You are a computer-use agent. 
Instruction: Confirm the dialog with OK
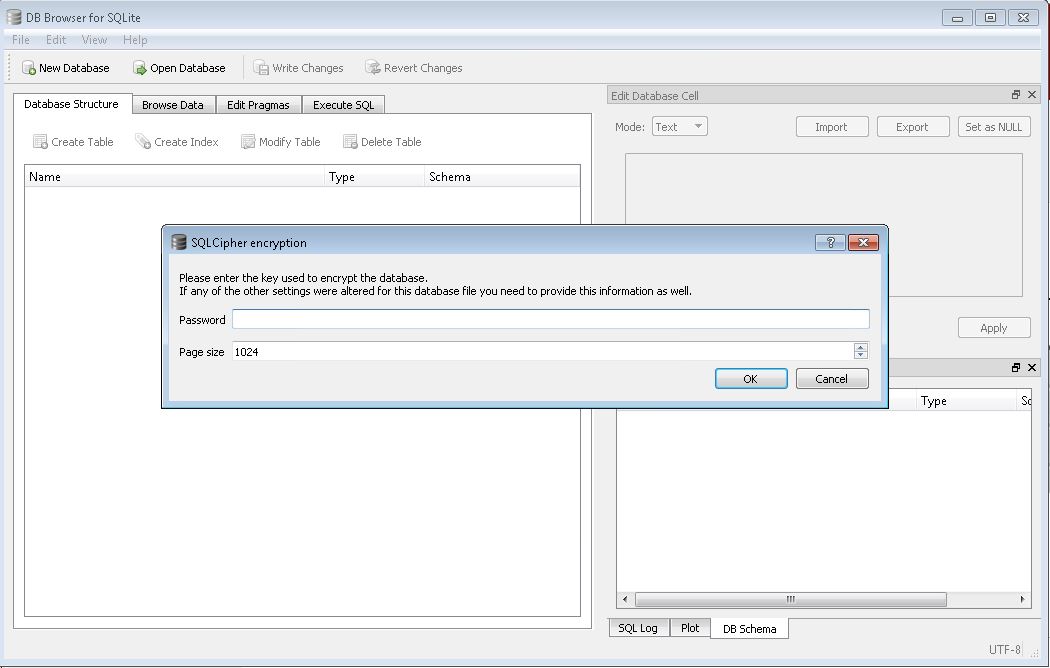pyautogui.click(x=751, y=378)
